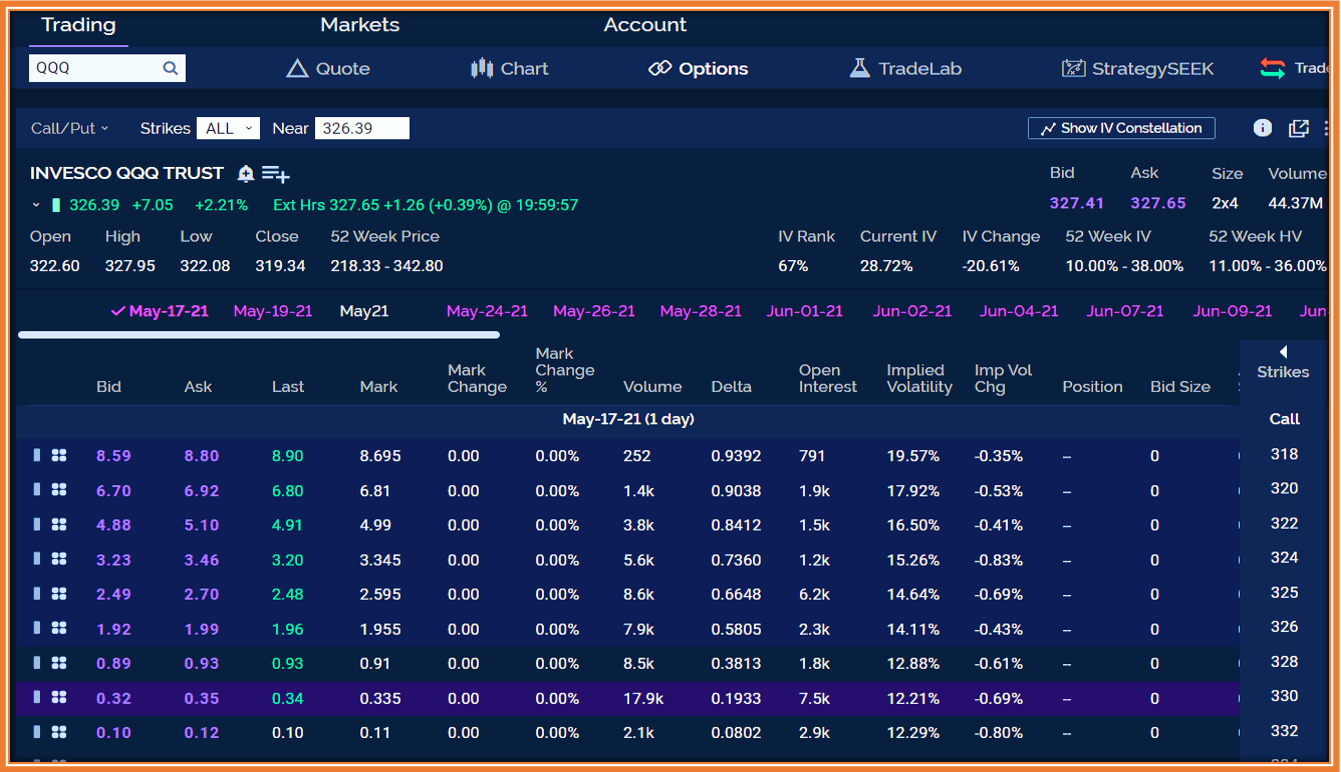Launch StrategySEEK
This screenshot has height=772, width=1341.
[x=1137, y=68]
